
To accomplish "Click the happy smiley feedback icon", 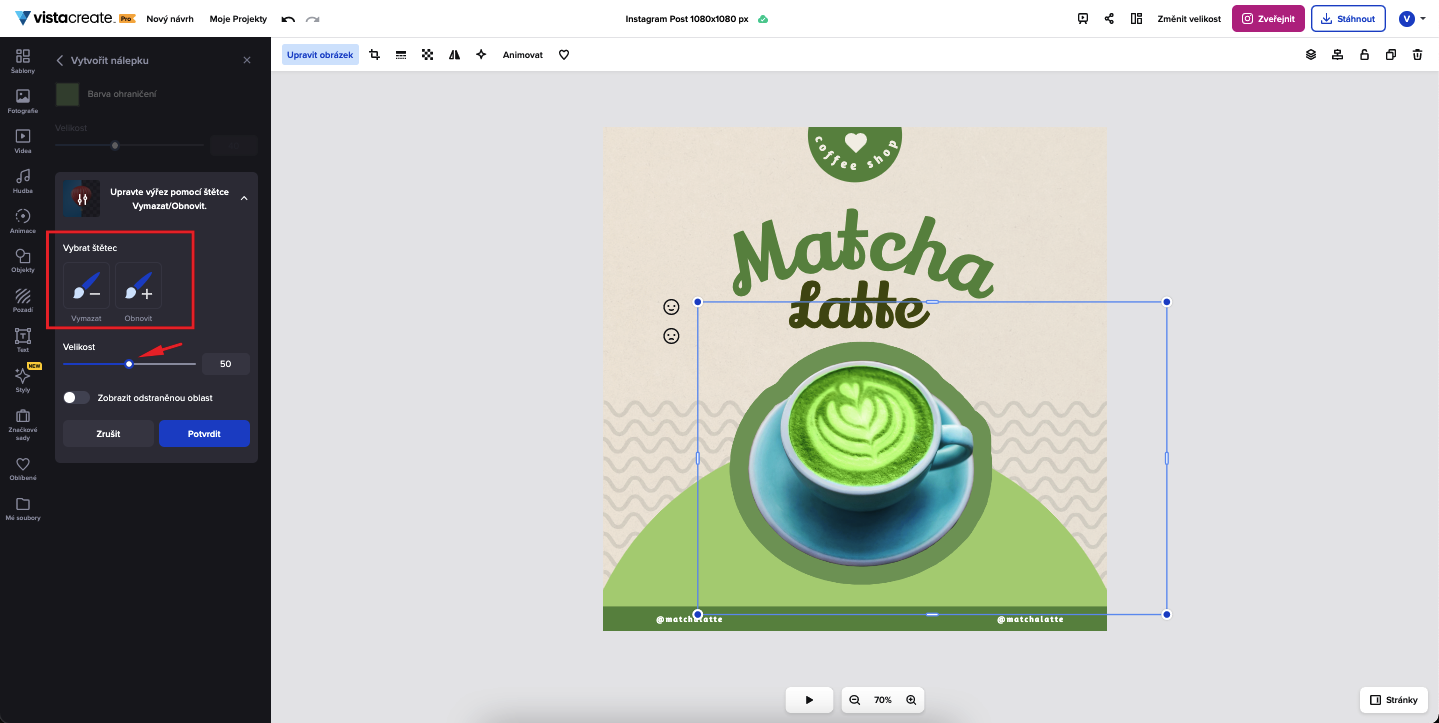I will 672,307.
